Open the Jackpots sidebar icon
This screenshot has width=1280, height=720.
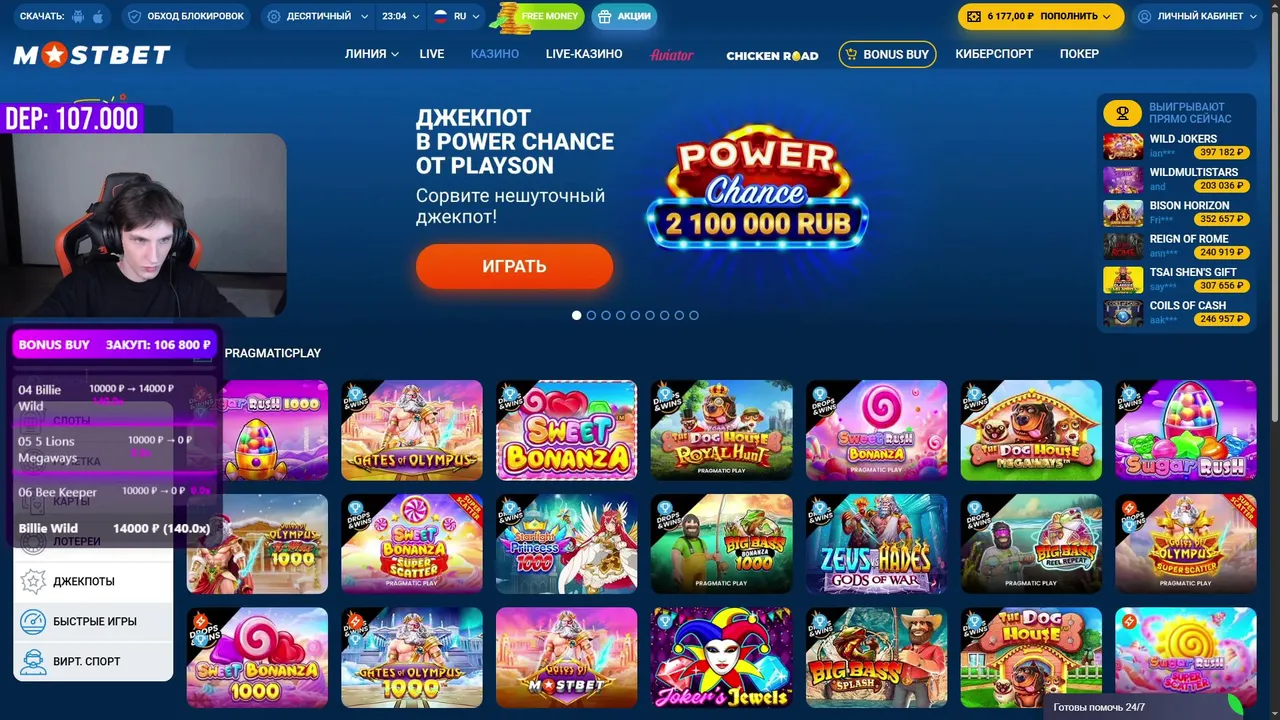[x=34, y=582]
